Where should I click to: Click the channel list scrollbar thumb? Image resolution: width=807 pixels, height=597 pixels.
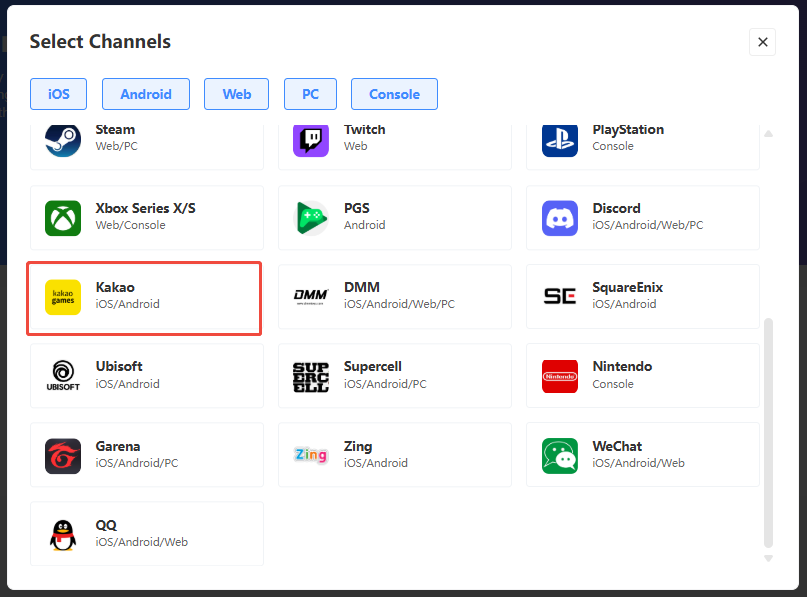768,433
